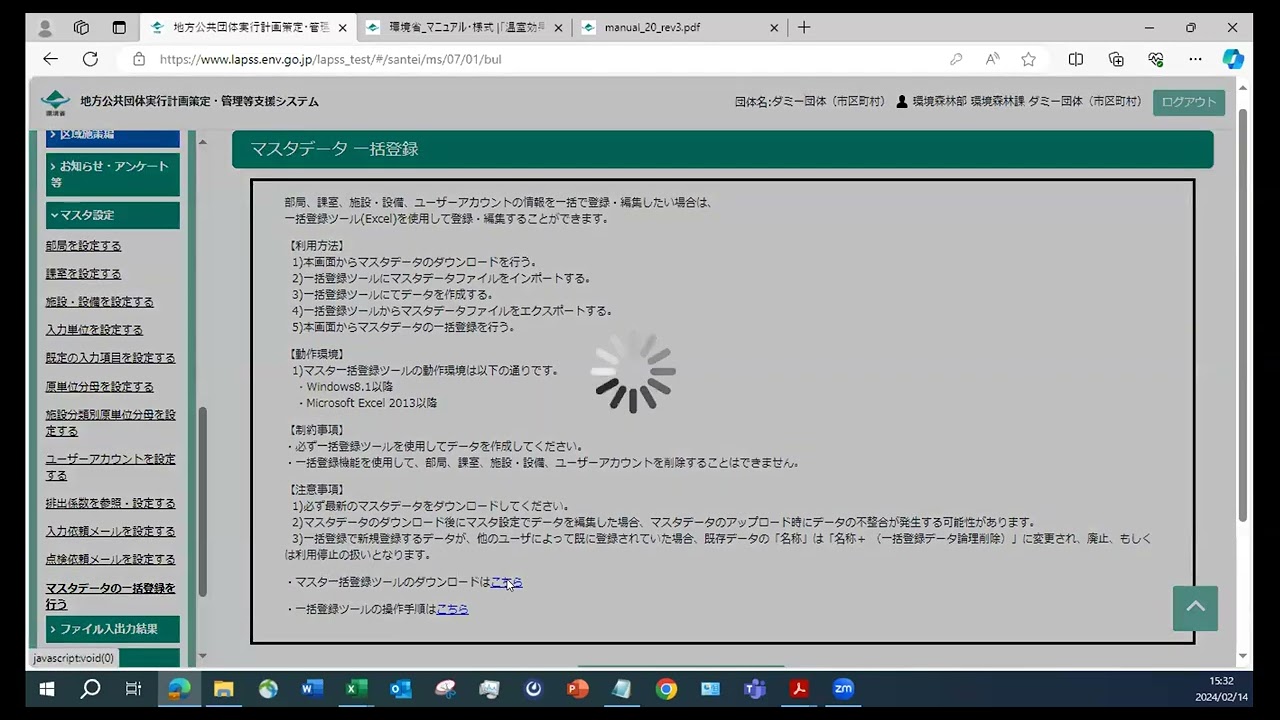Open the browser Extensions icon
Screen dimensions: 1280x720
tap(1156, 59)
